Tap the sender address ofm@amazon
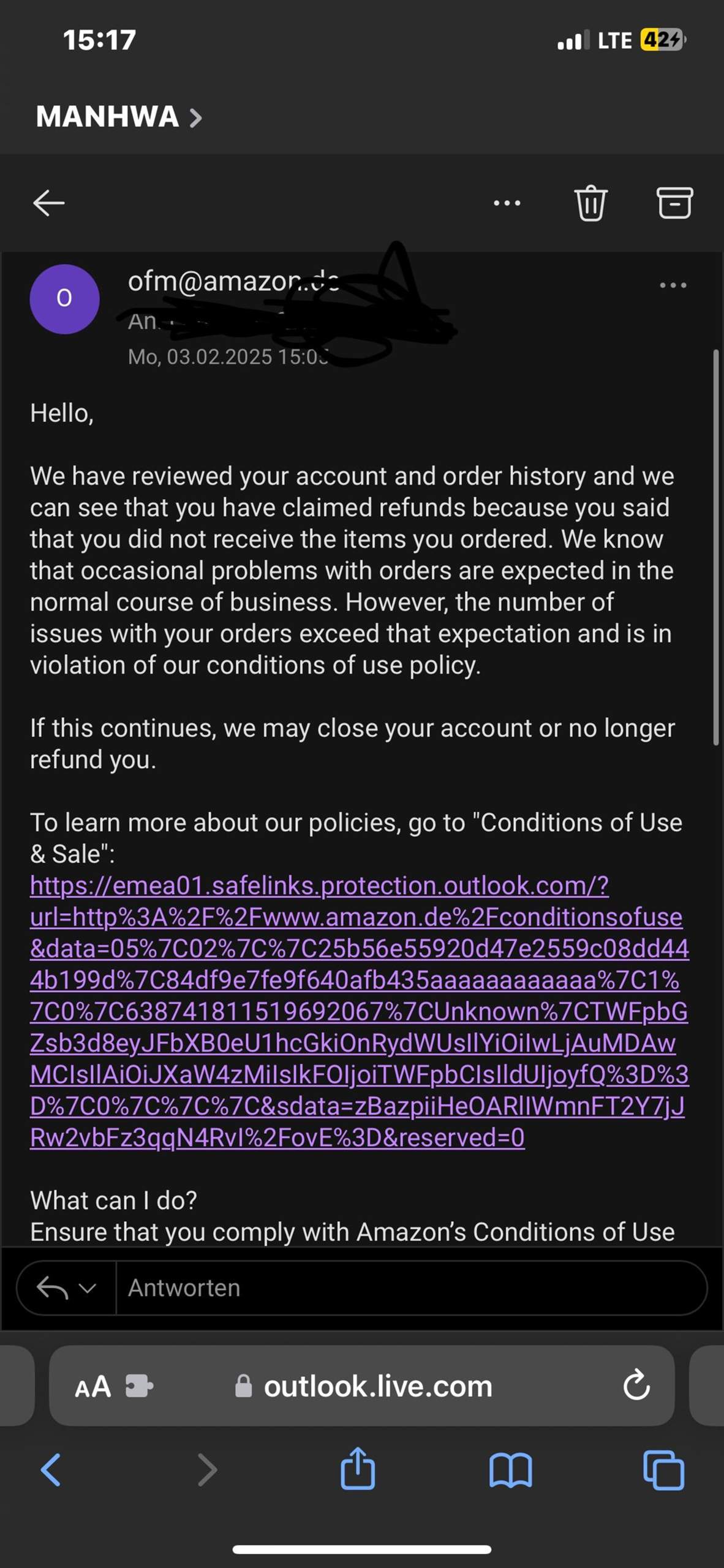The width and height of the screenshot is (724, 1568). click(233, 282)
